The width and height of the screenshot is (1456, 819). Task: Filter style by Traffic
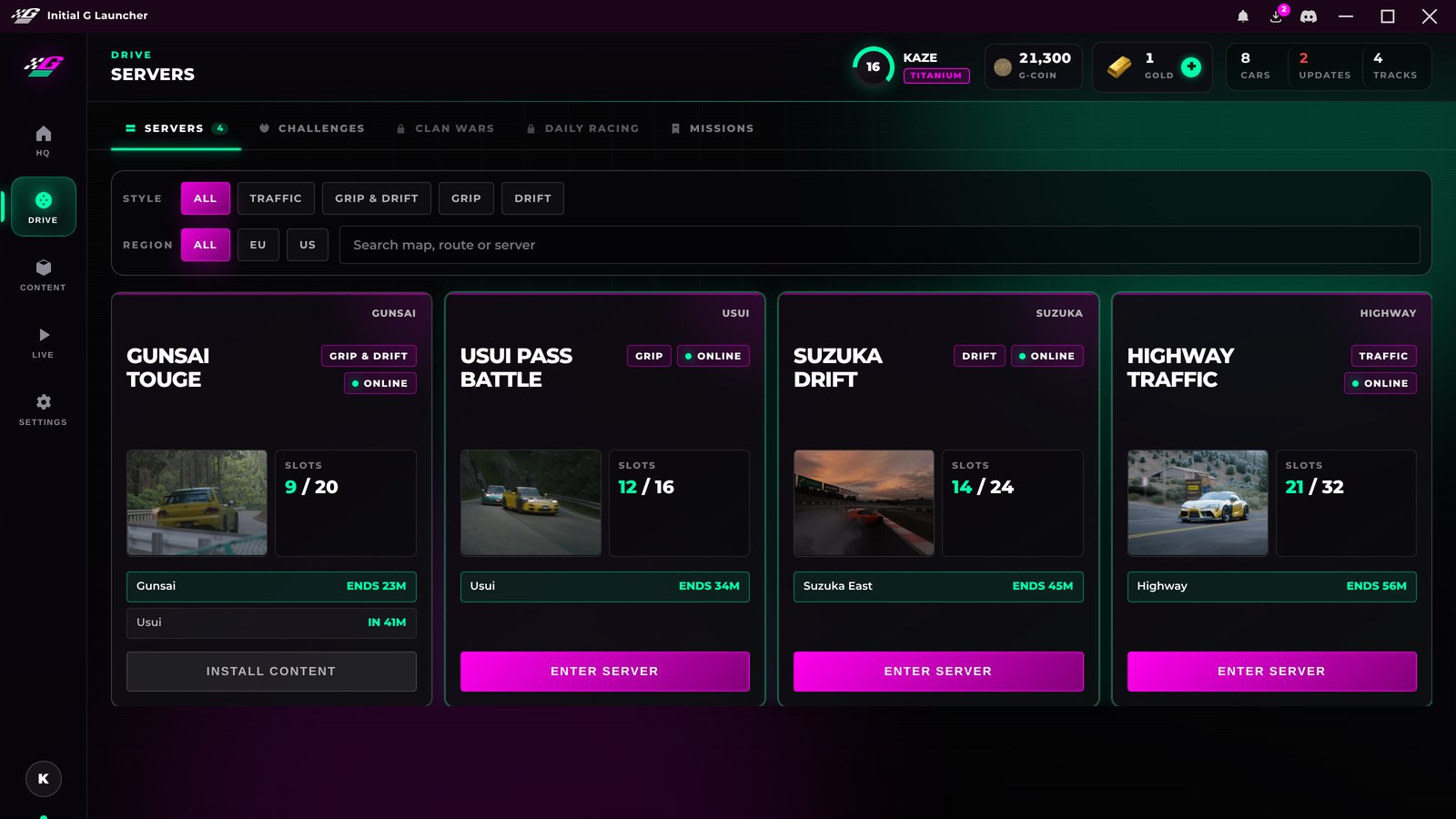(x=276, y=198)
